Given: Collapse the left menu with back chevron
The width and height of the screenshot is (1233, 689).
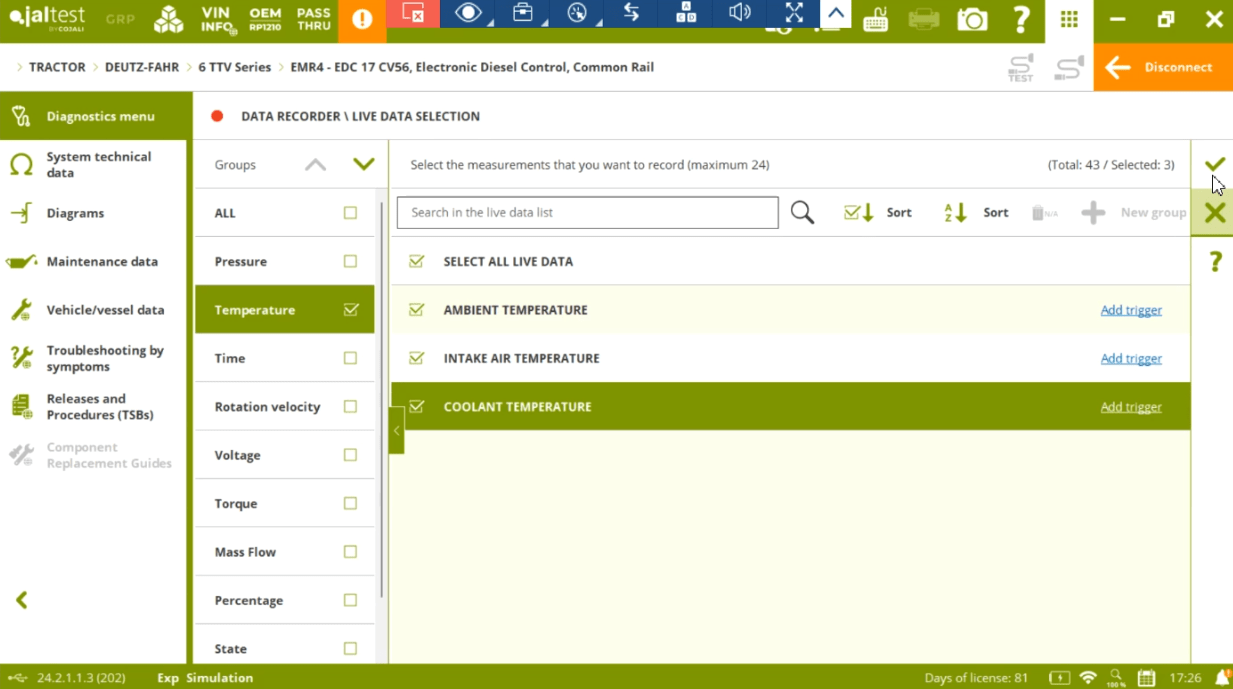Looking at the screenshot, I should [22, 600].
